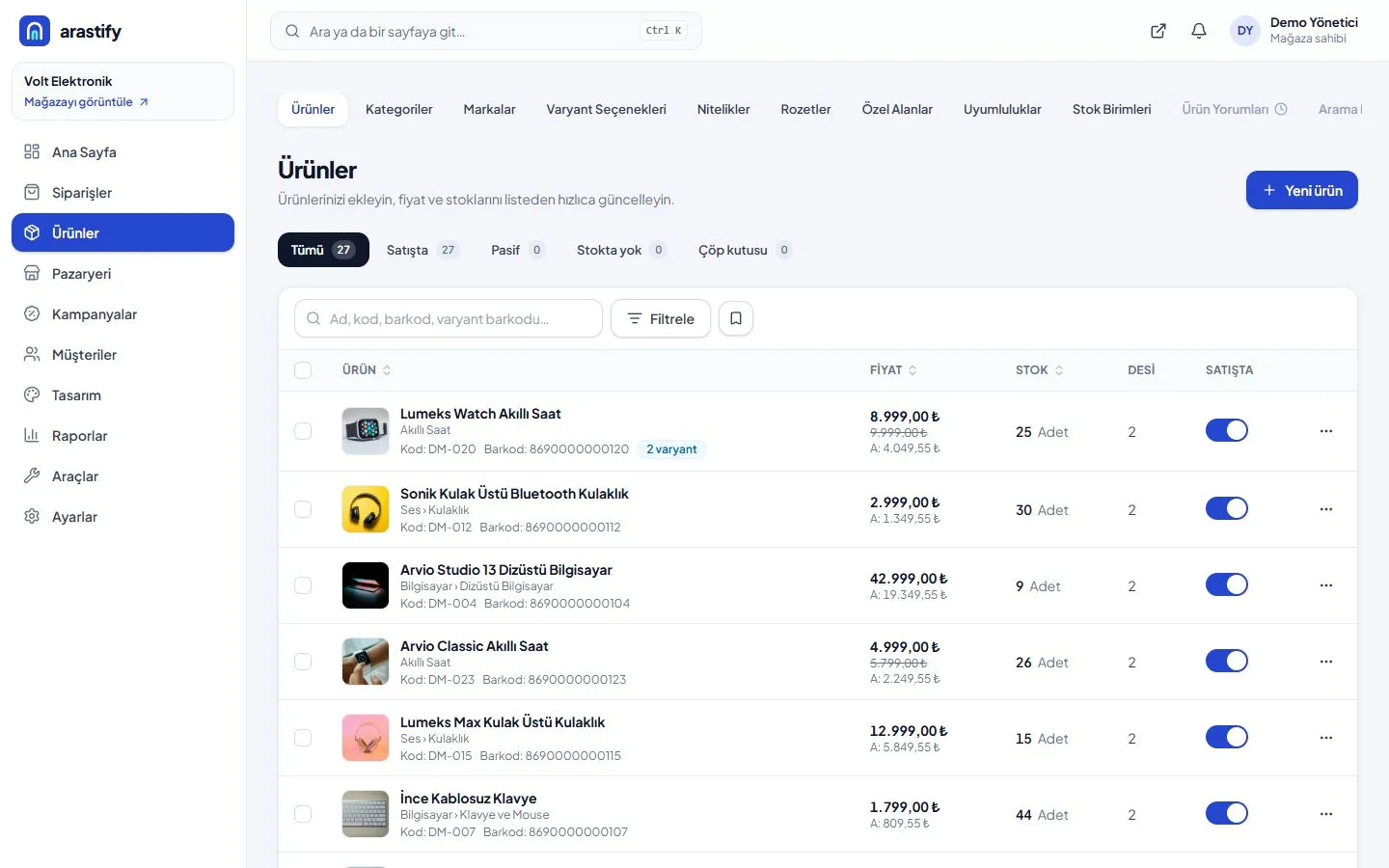Viewport: 1389px width, 868px height.
Task: Open the Demo Yönetici account menu
Action: [x=1294, y=31]
